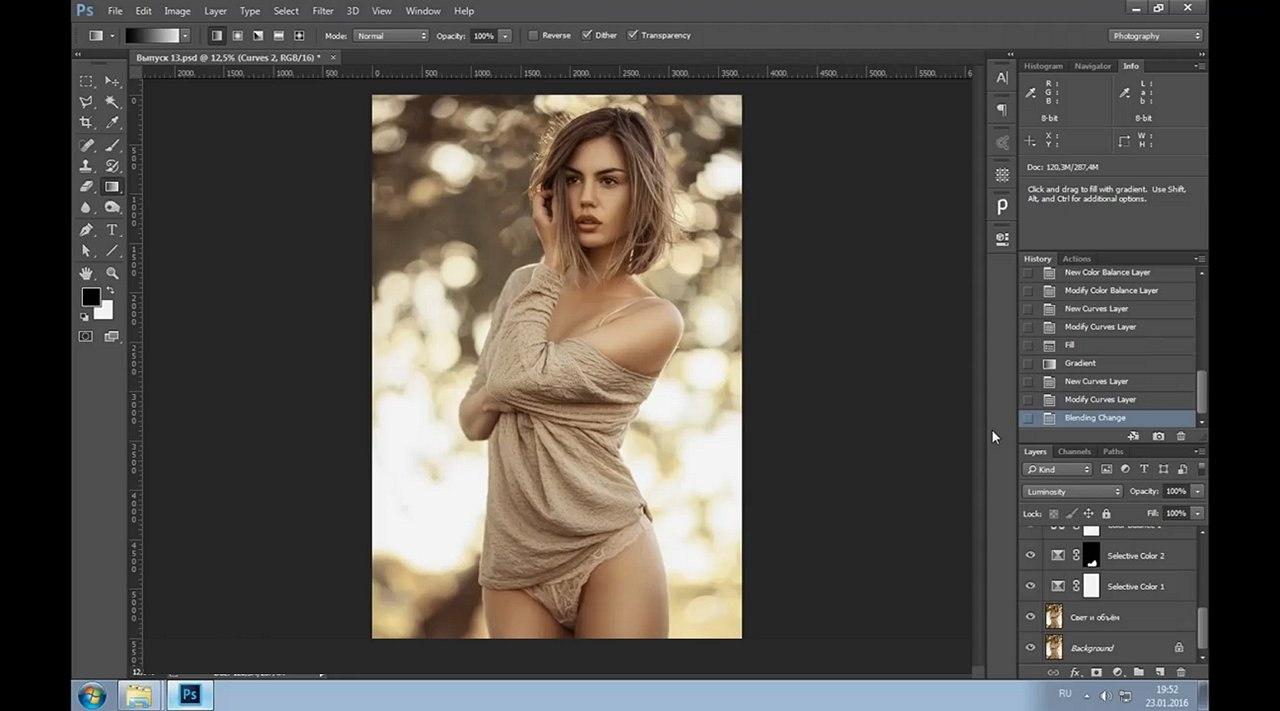Create new adjustment layer icon
The image size is (1280, 711).
1118,673
